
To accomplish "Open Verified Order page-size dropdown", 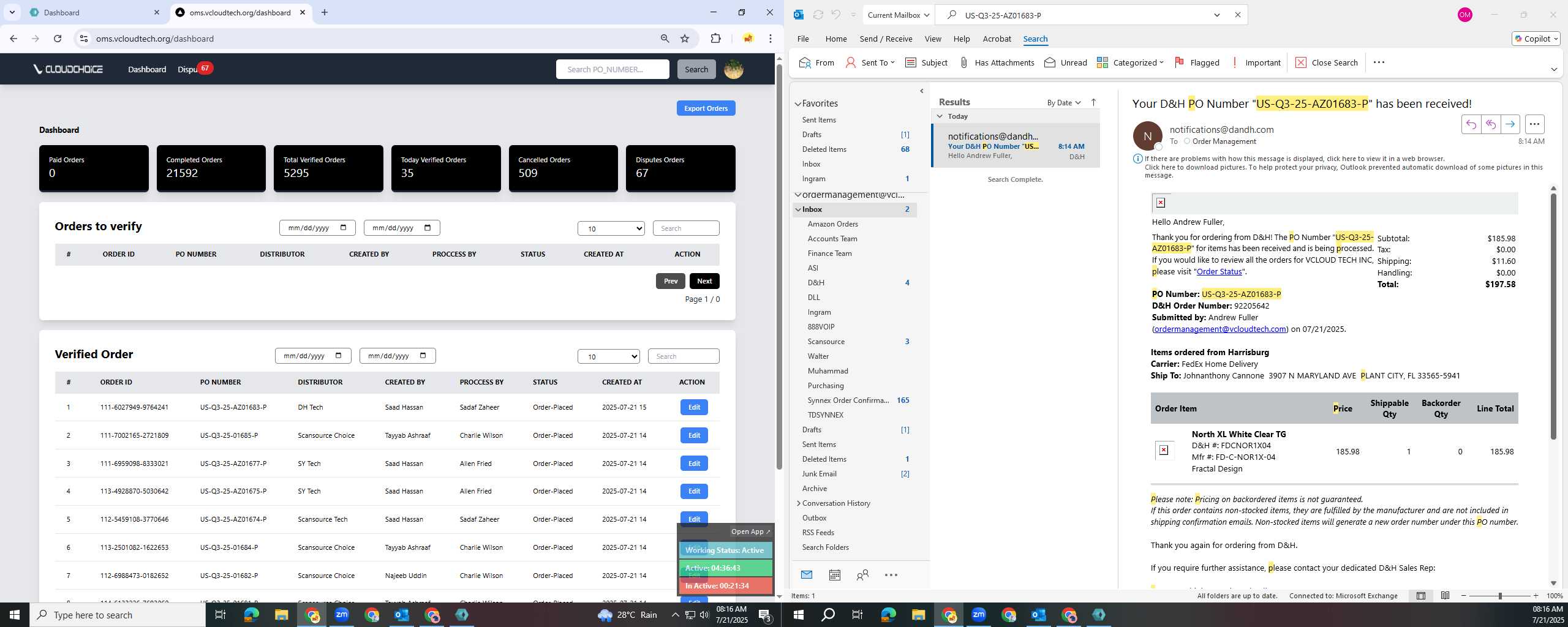I will point(609,356).
